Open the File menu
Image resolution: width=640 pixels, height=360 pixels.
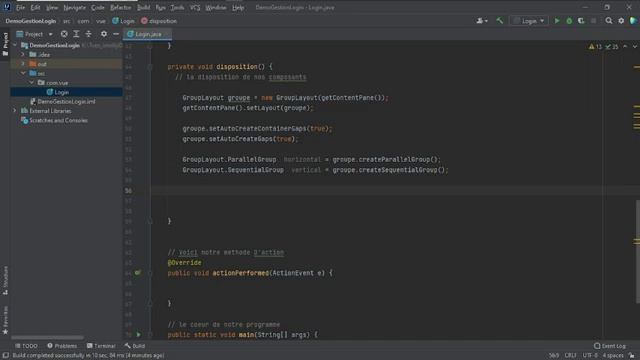coord(20,7)
